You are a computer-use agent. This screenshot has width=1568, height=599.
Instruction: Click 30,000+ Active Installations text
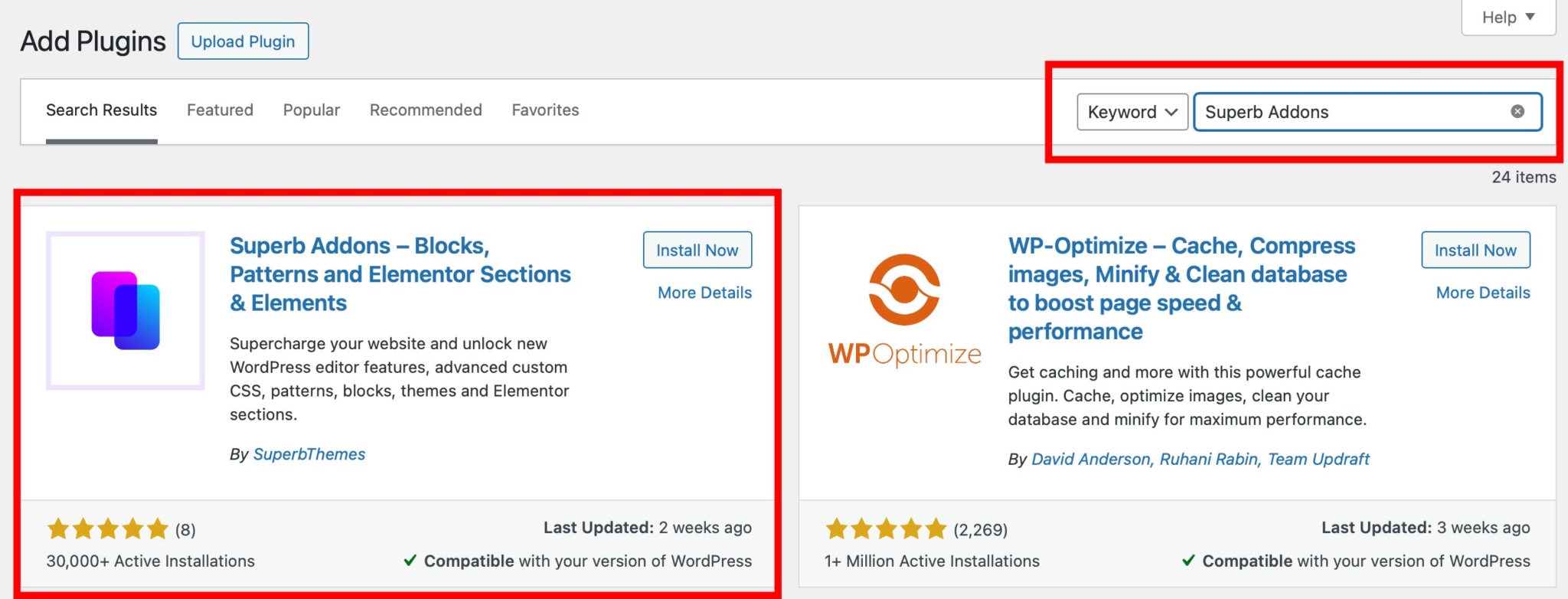tap(151, 561)
